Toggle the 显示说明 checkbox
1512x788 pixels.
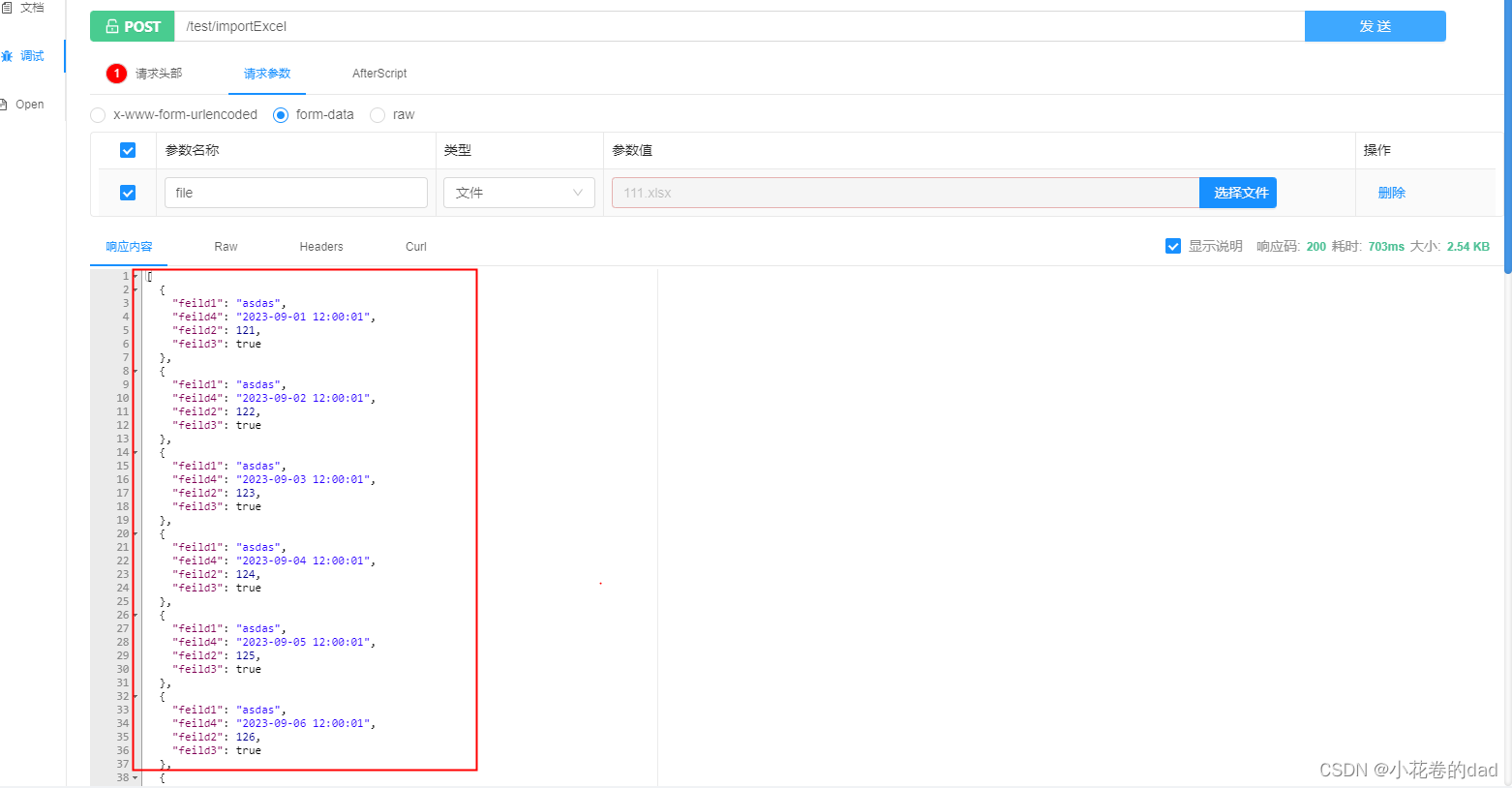pos(1173,246)
